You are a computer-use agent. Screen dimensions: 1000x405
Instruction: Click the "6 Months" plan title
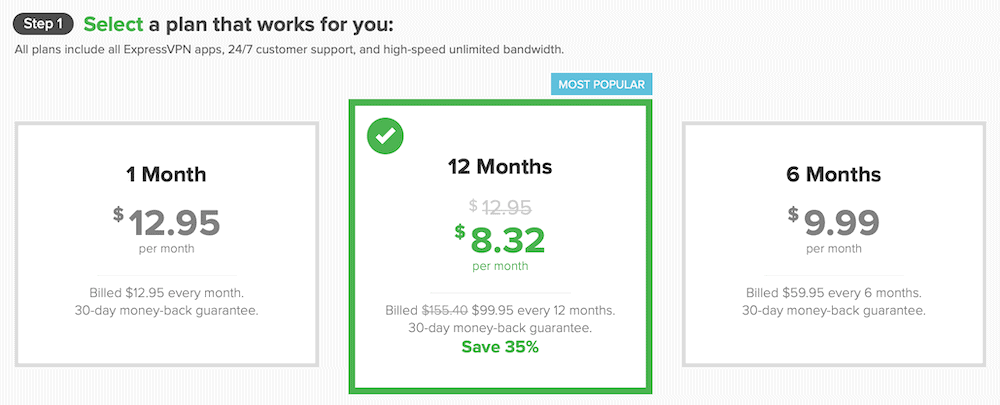click(831, 174)
